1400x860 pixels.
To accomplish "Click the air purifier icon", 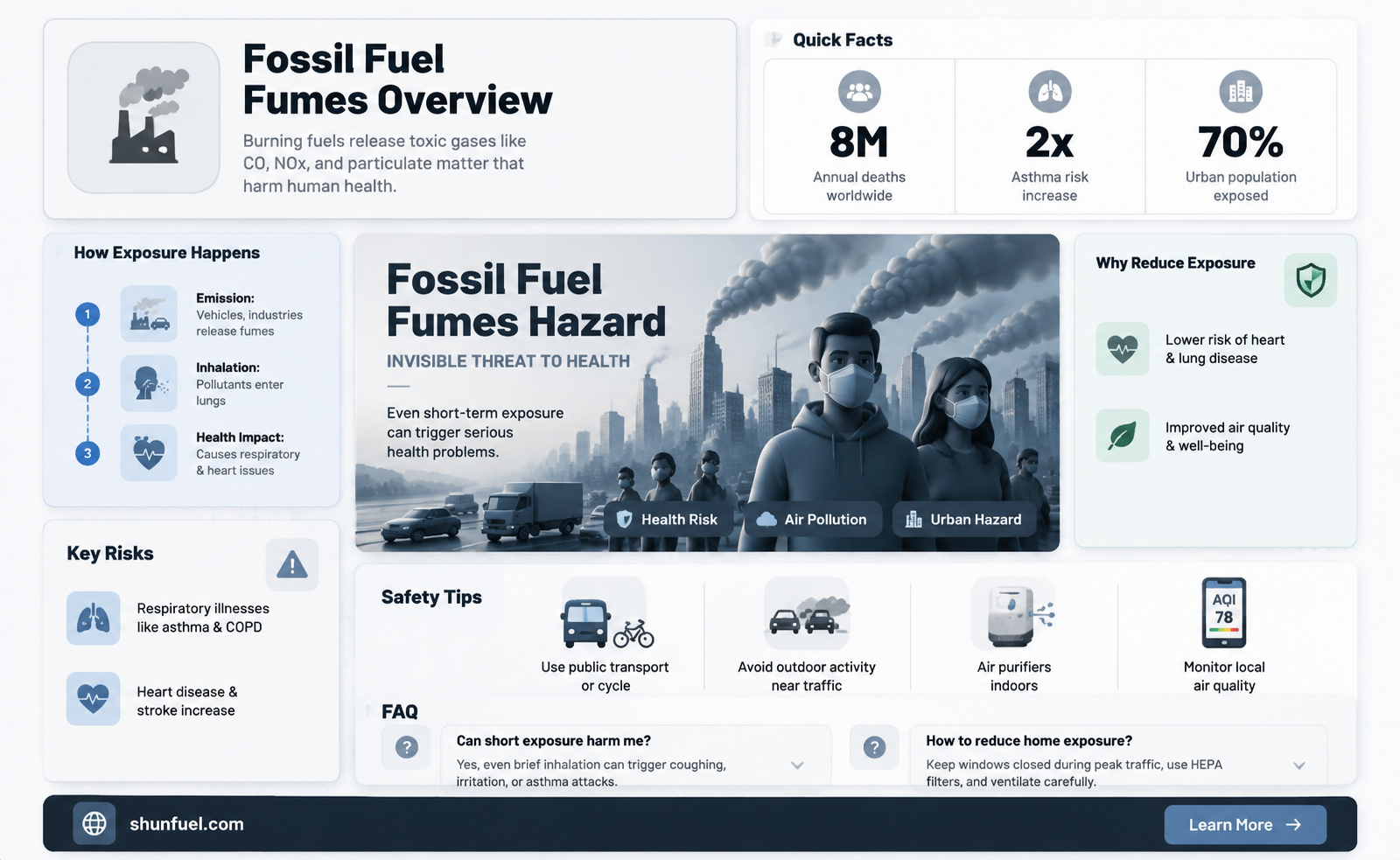I will 1014,614.
